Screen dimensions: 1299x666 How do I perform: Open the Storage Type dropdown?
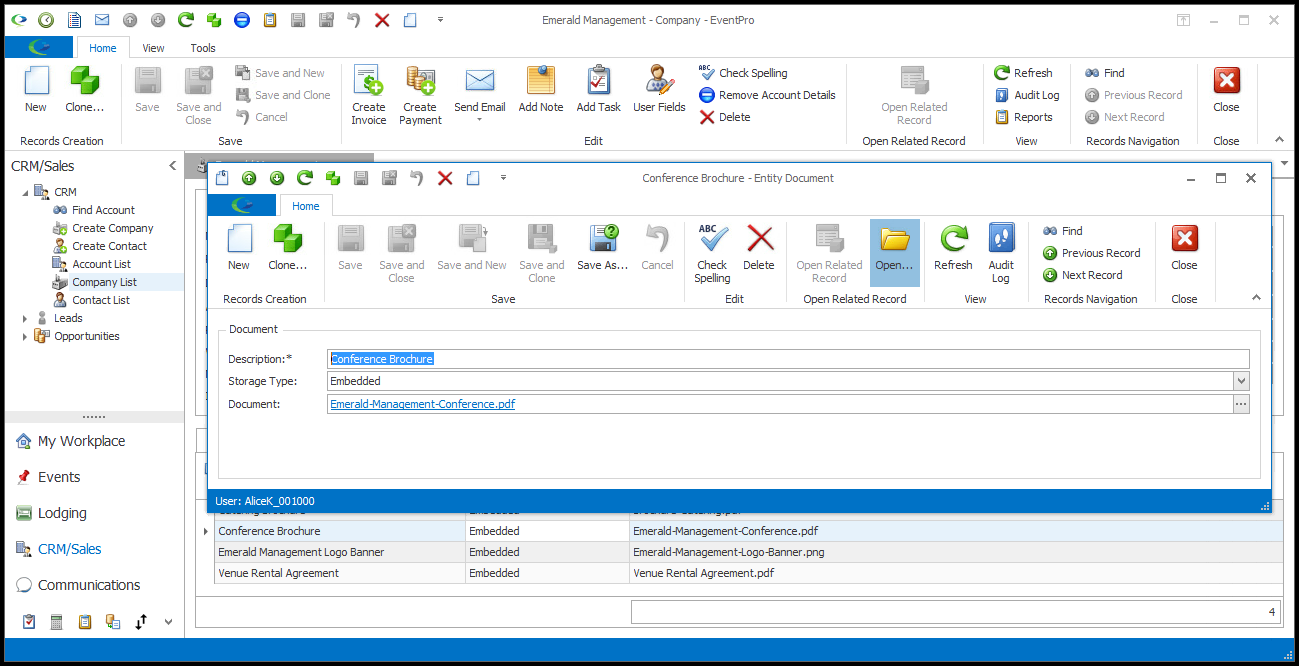click(x=1241, y=381)
